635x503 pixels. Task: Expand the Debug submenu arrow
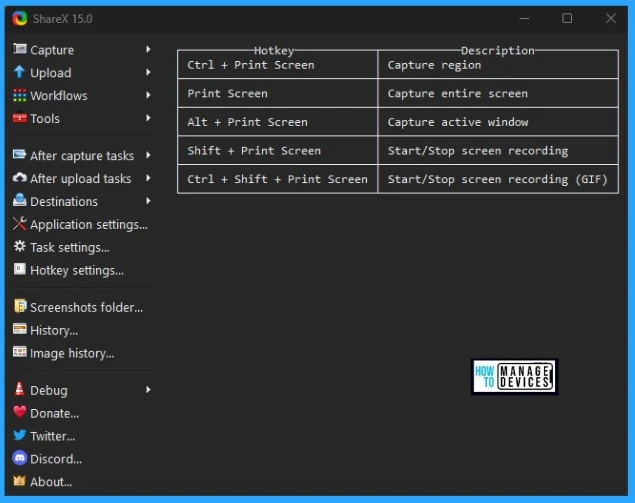pyautogui.click(x=148, y=390)
